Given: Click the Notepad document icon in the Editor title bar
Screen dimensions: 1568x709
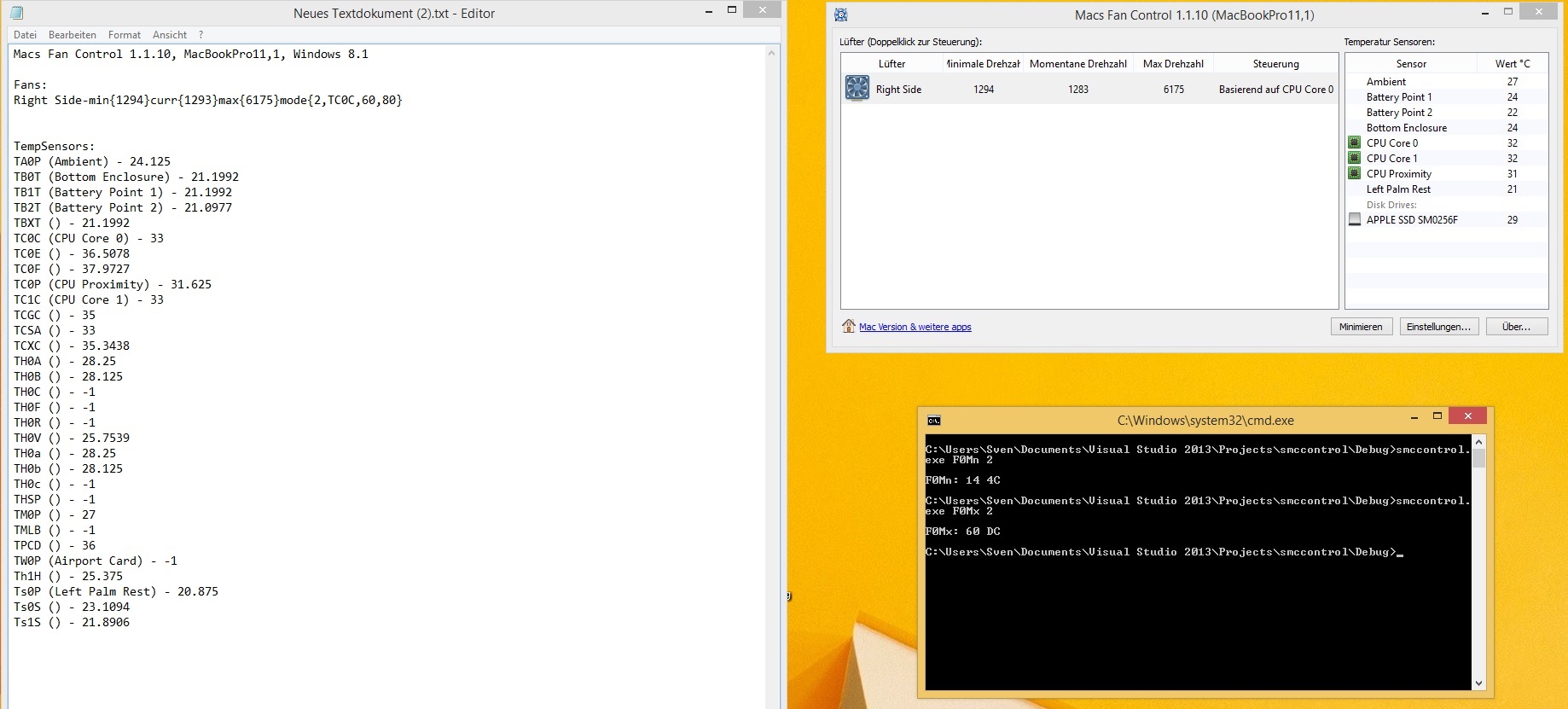Looking at the screenshot, I should (x=17, y=13).
